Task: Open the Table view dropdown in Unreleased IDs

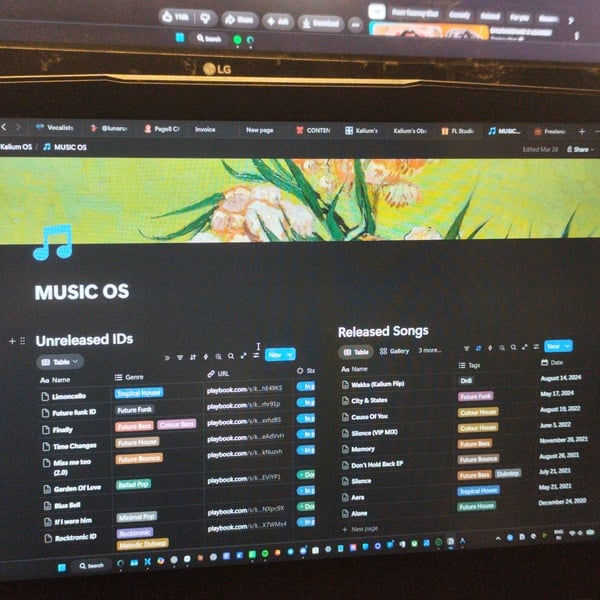Action: click(x=60, y=362)
